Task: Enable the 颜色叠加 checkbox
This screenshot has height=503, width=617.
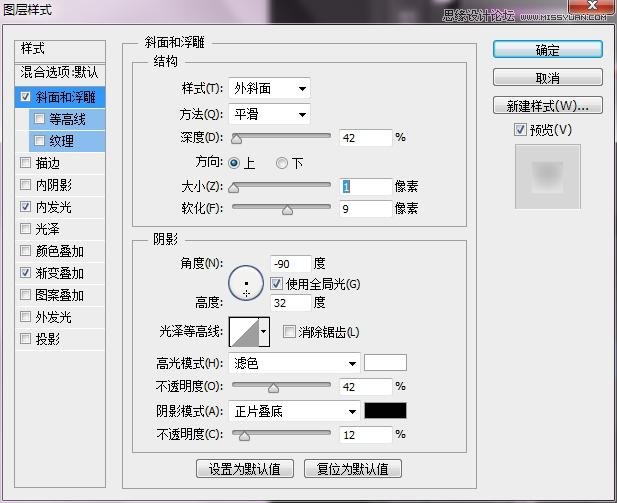Action: coord(25,251)
